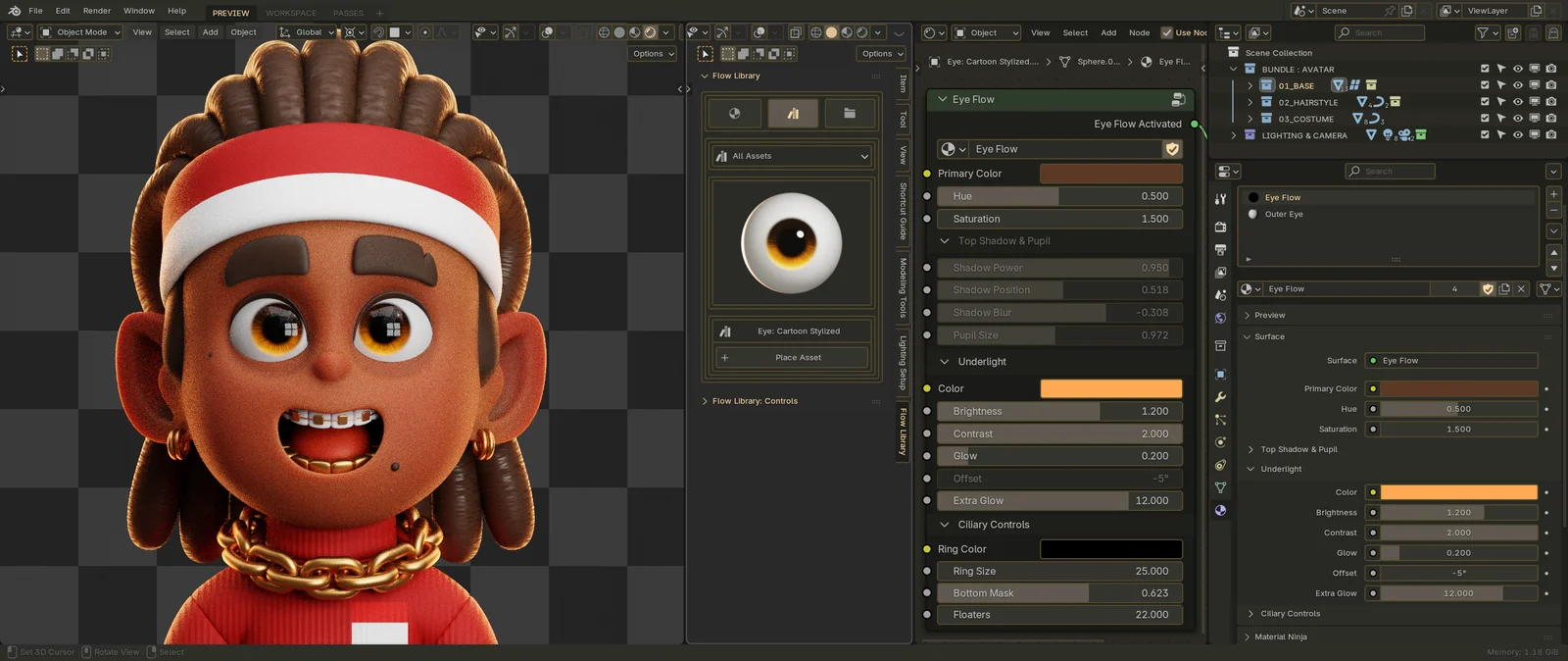This screenshot has width=1568, height=661.
Task: Open the Underlight Color swatch in node
Action: (1110, 388)
